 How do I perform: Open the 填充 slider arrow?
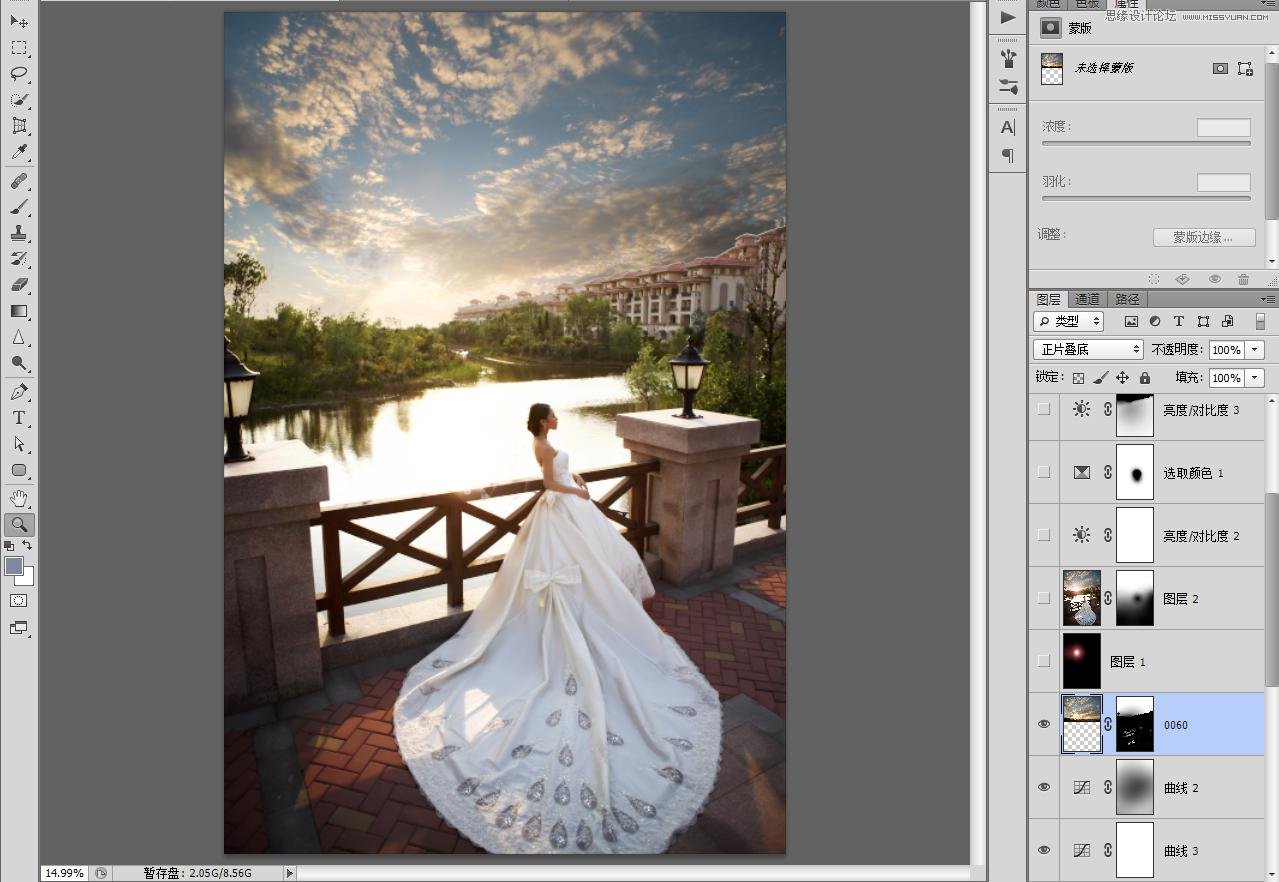(1255, 378)
